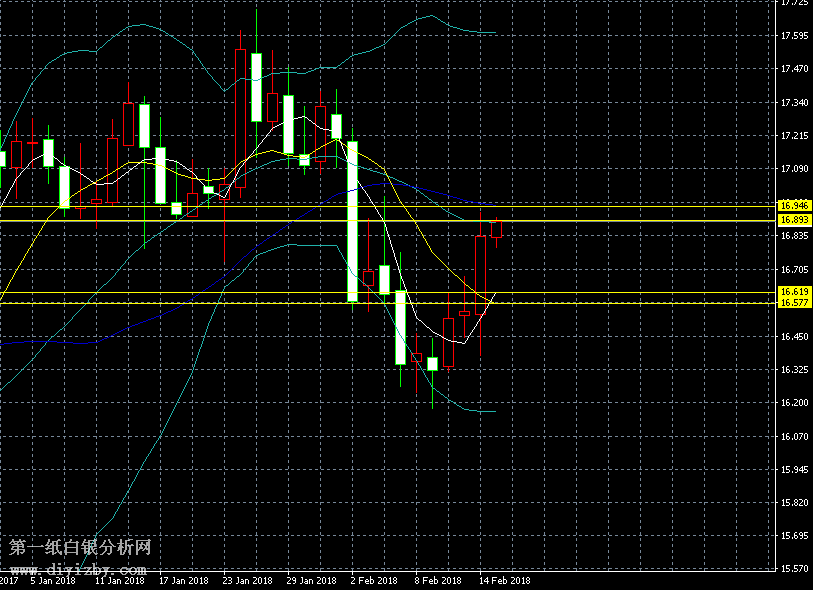Click the 17 Jan 2018 date label

click(183, 579)
